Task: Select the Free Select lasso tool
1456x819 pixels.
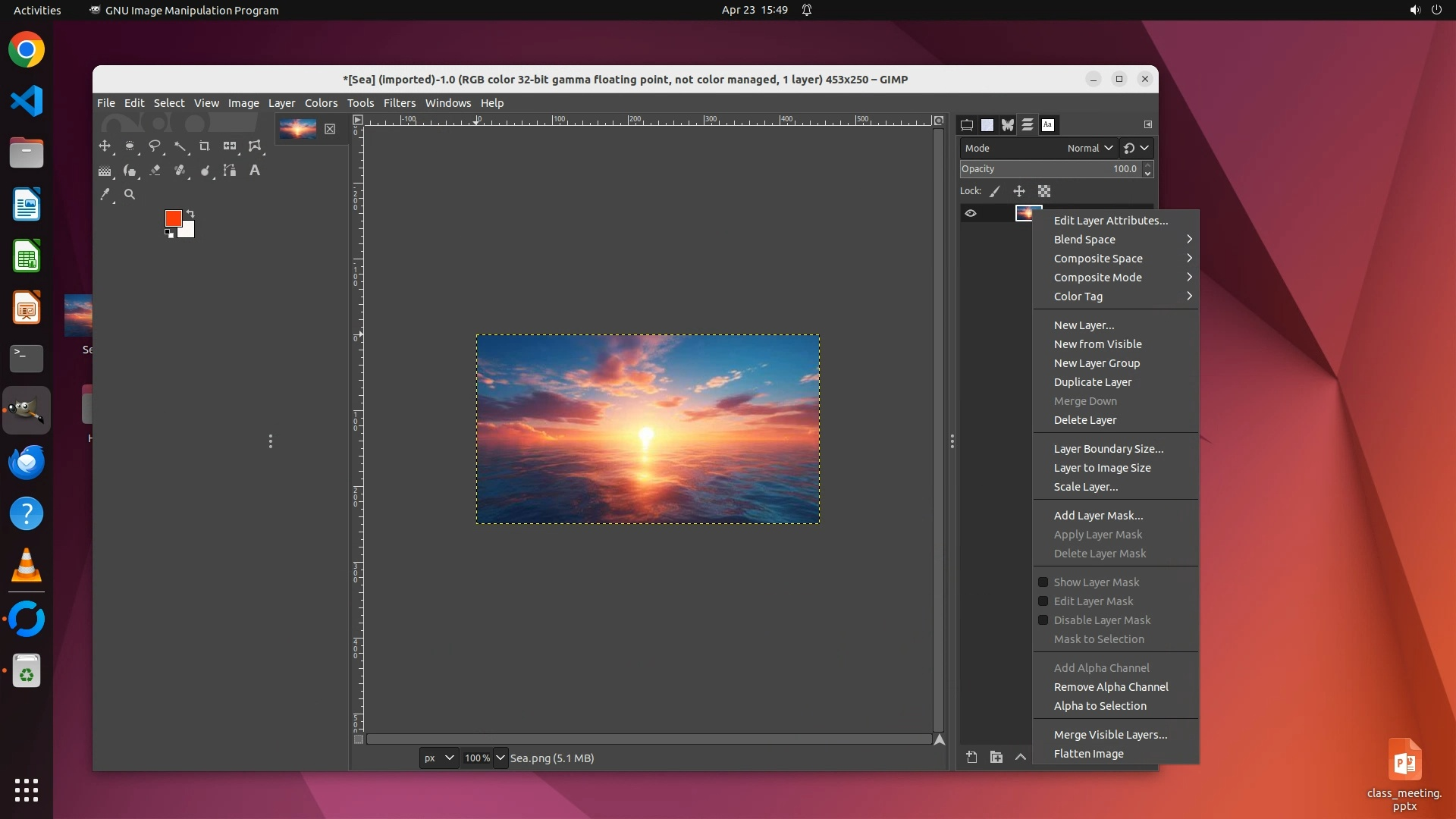Action: pyautogui.click(x=155, y=146)
